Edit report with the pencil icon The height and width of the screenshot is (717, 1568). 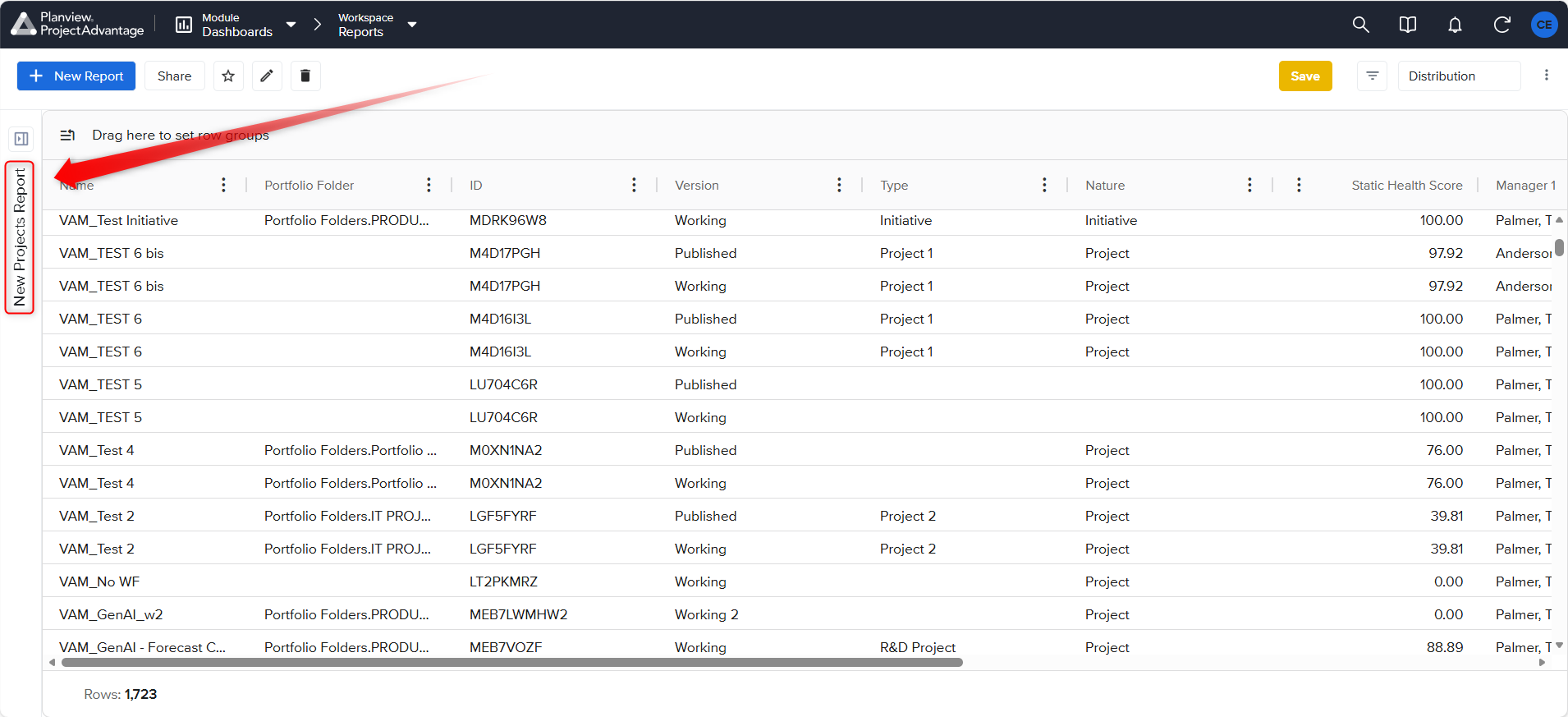coord(267,76)
